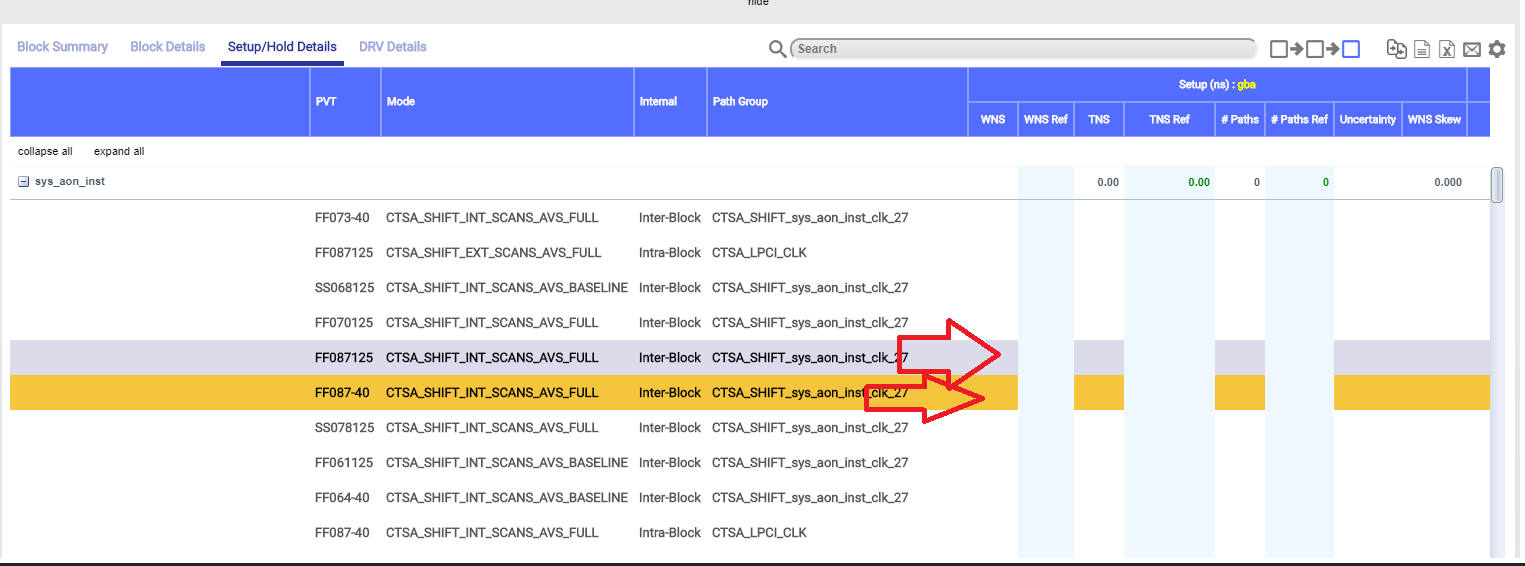1525x566 pixels.
Task: Click the mode cell in the FF064-40 row
Action: (507, 498)
